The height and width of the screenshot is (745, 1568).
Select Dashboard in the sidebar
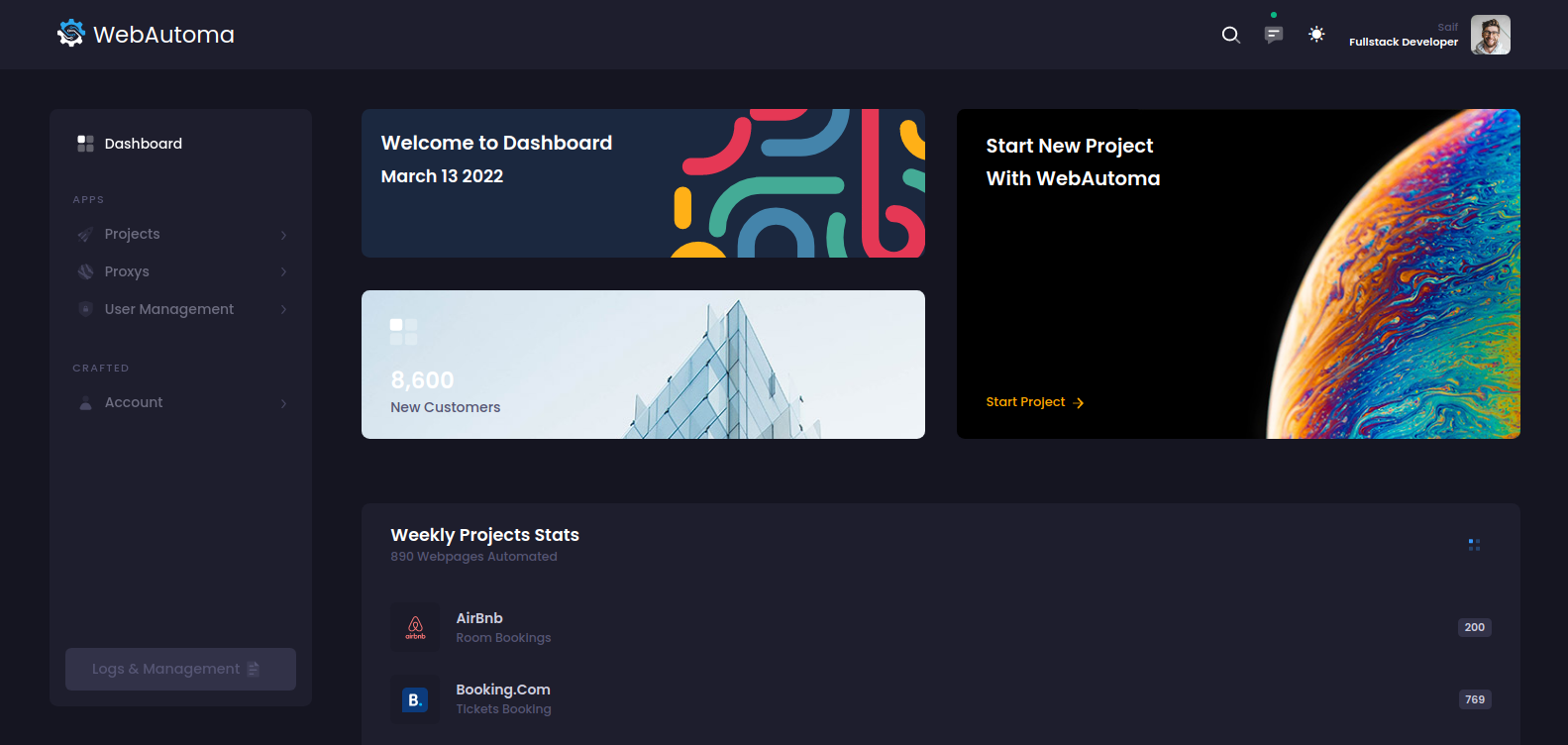click(143, 144)
